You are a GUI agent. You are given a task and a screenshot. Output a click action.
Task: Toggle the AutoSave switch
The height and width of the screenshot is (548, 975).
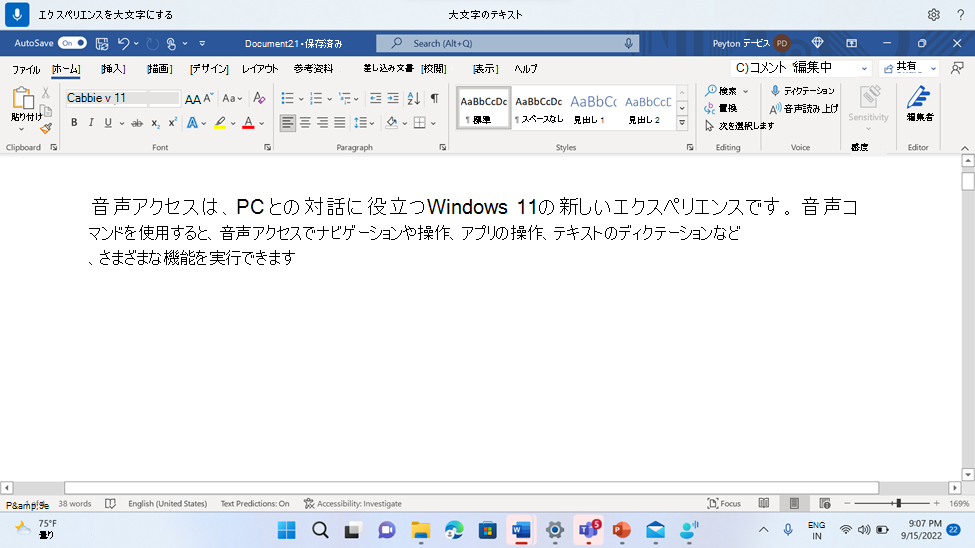point(73,43)
